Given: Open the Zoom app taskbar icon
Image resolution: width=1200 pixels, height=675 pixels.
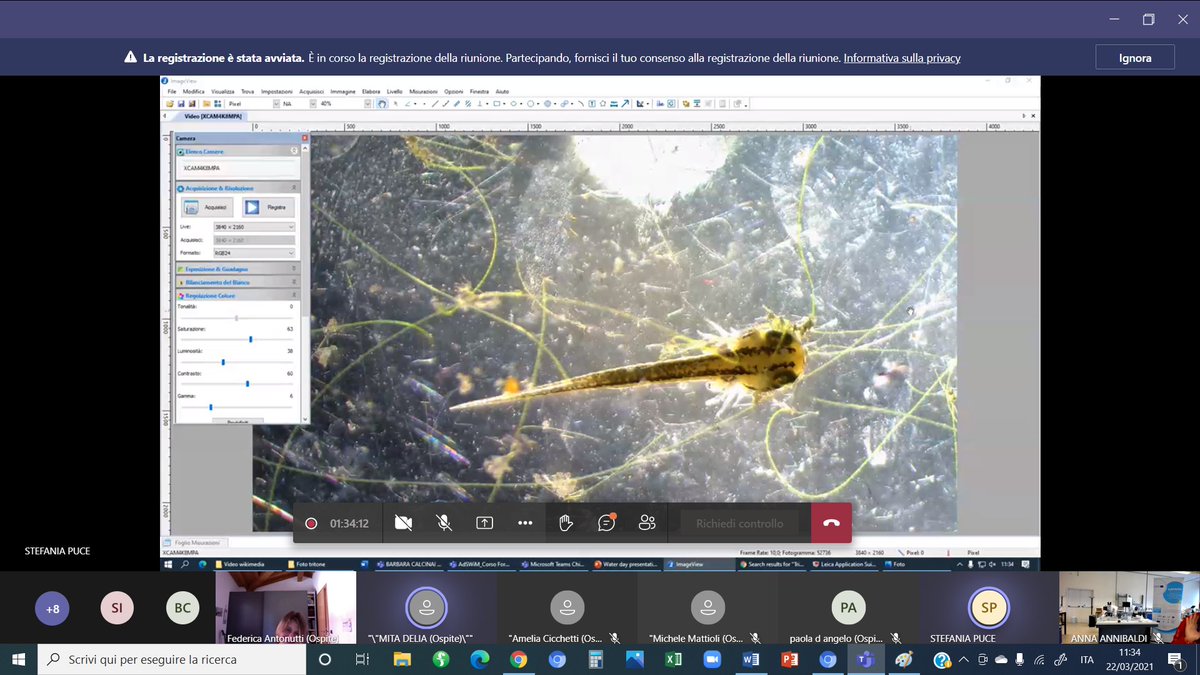Looking at the screenshot, I should 712,660.
